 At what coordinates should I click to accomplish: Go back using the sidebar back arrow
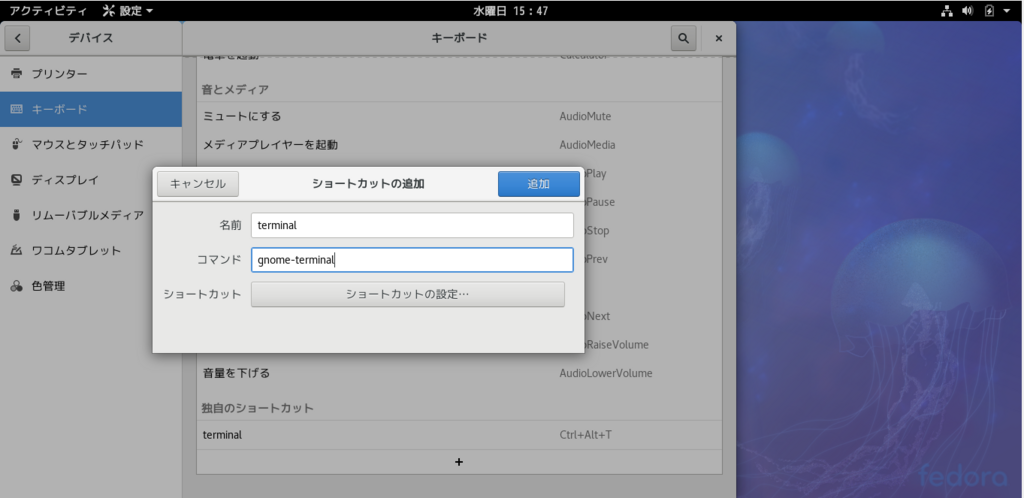click(17, 39)
